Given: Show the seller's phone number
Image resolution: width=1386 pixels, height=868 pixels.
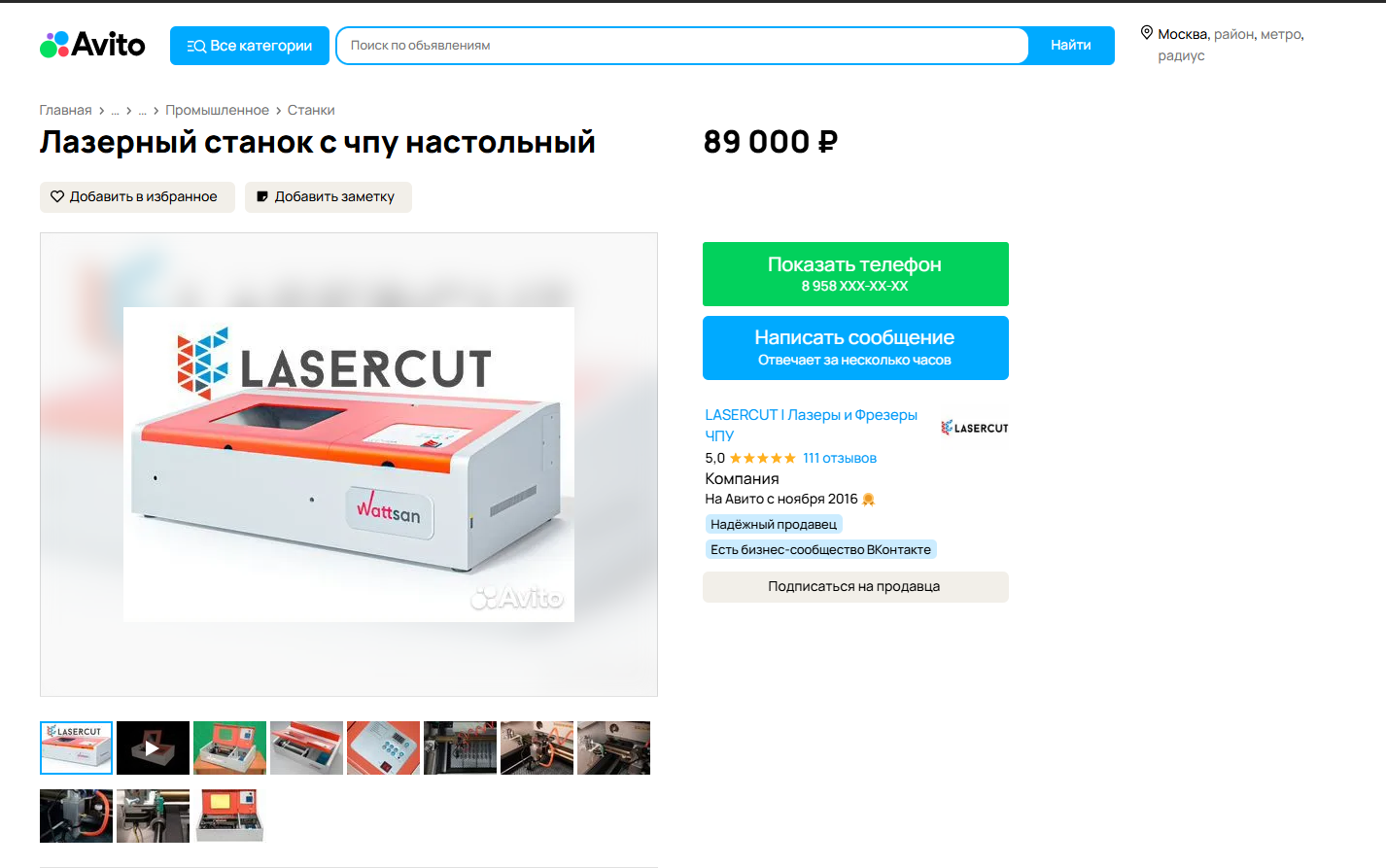Looking at the screenshot, I should (855, 274).
